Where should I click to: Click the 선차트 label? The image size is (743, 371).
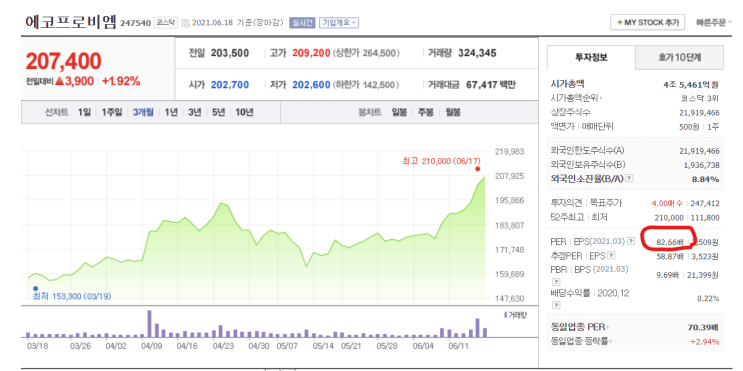56,112
